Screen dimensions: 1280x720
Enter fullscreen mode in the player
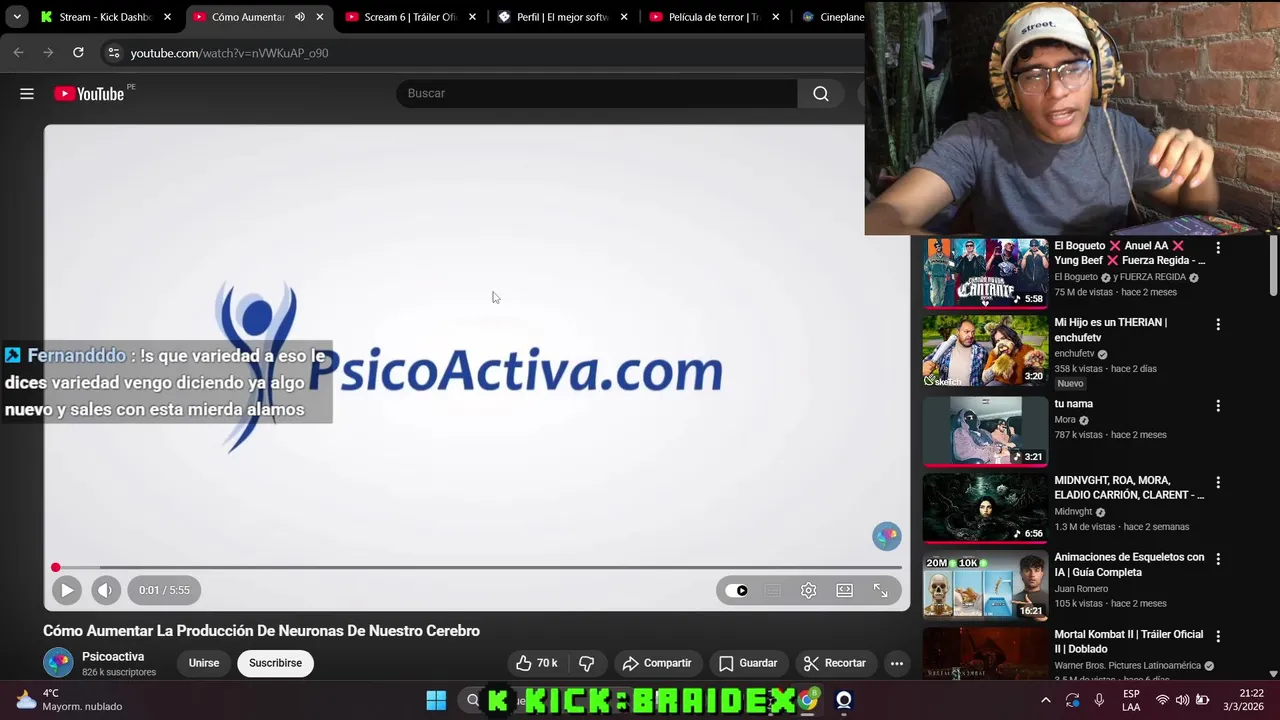click(881, 590)
